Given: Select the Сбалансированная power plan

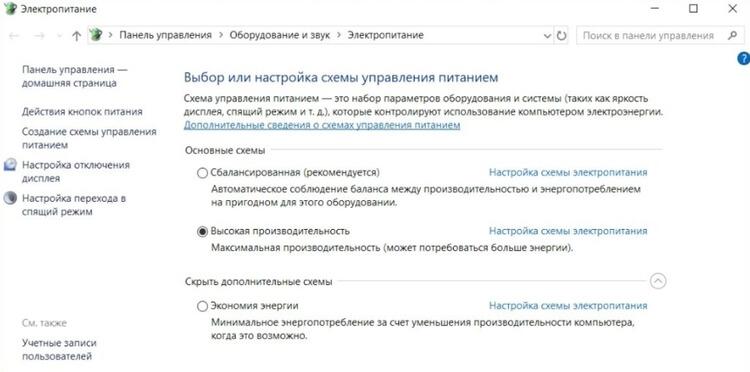Looking at the screenshot, I should [x=202, y=173].
